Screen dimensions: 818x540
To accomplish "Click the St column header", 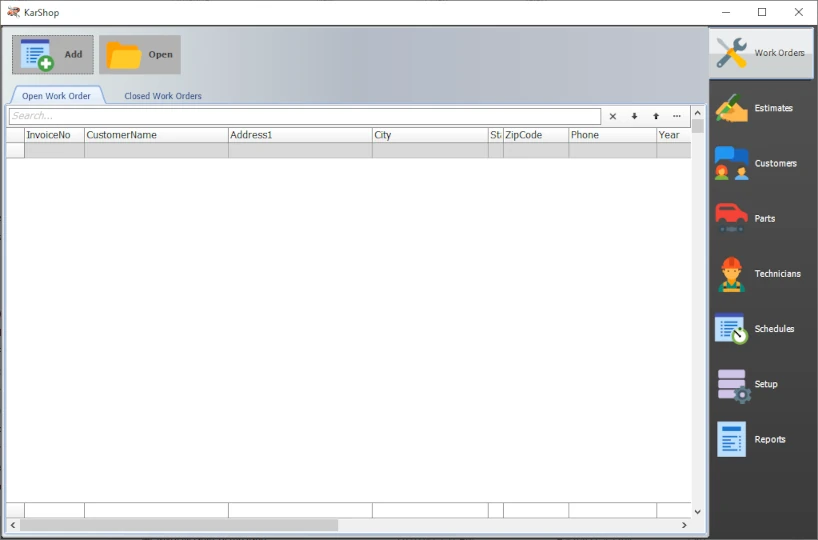I will (x=496, y=135).
